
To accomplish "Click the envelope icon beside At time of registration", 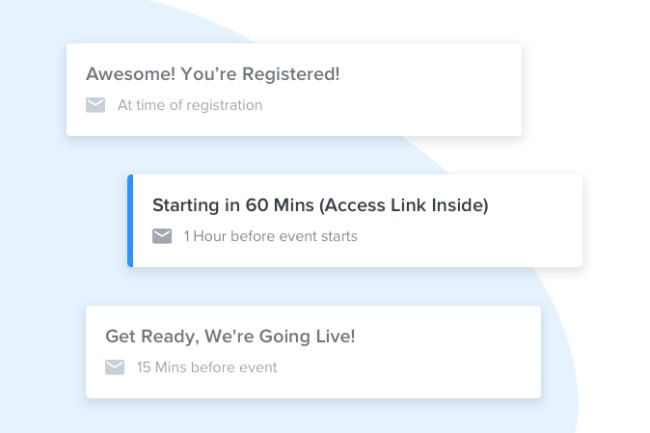I will [x=96, y=105].
